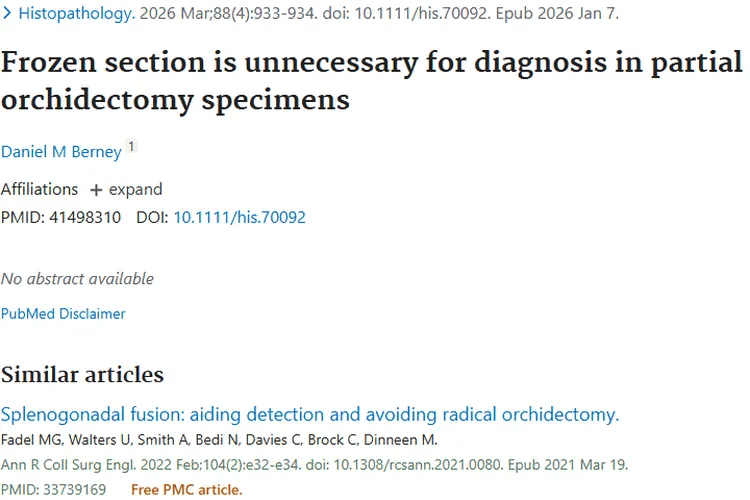
Task: Open the PubMed Disclaimer link
Action: click(x=63, y=313)
